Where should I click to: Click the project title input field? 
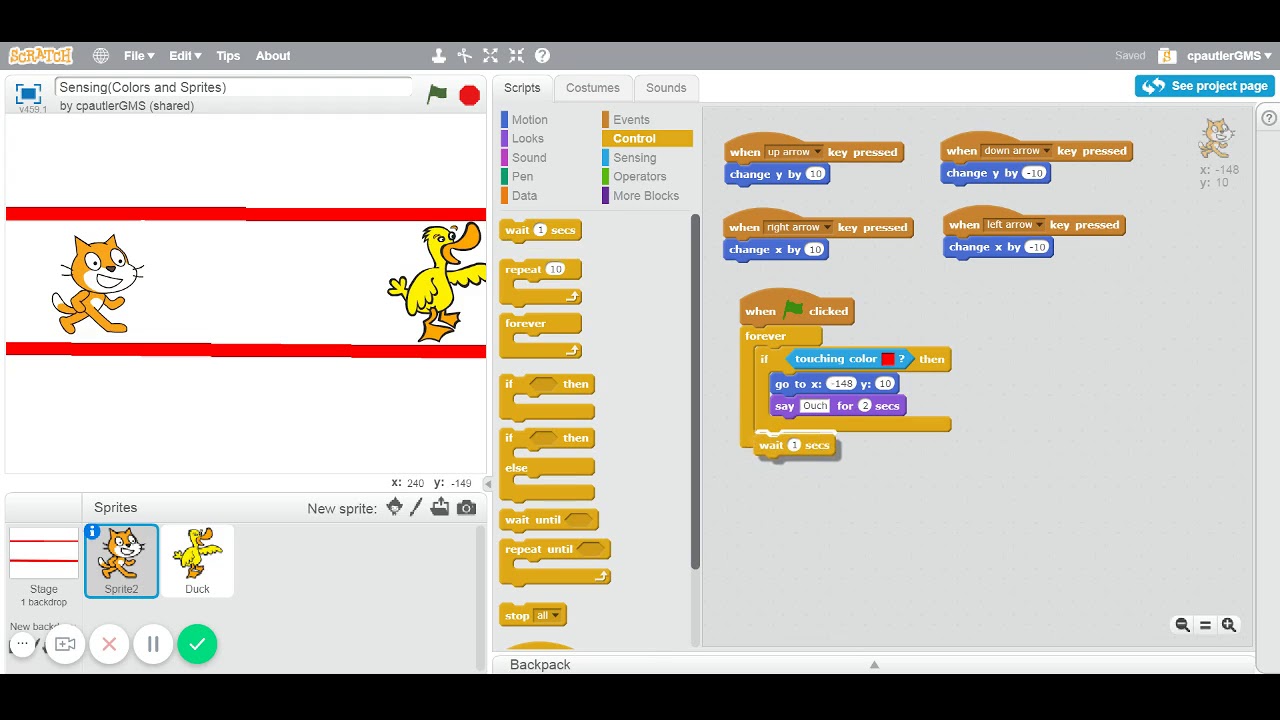coord(233,88)
